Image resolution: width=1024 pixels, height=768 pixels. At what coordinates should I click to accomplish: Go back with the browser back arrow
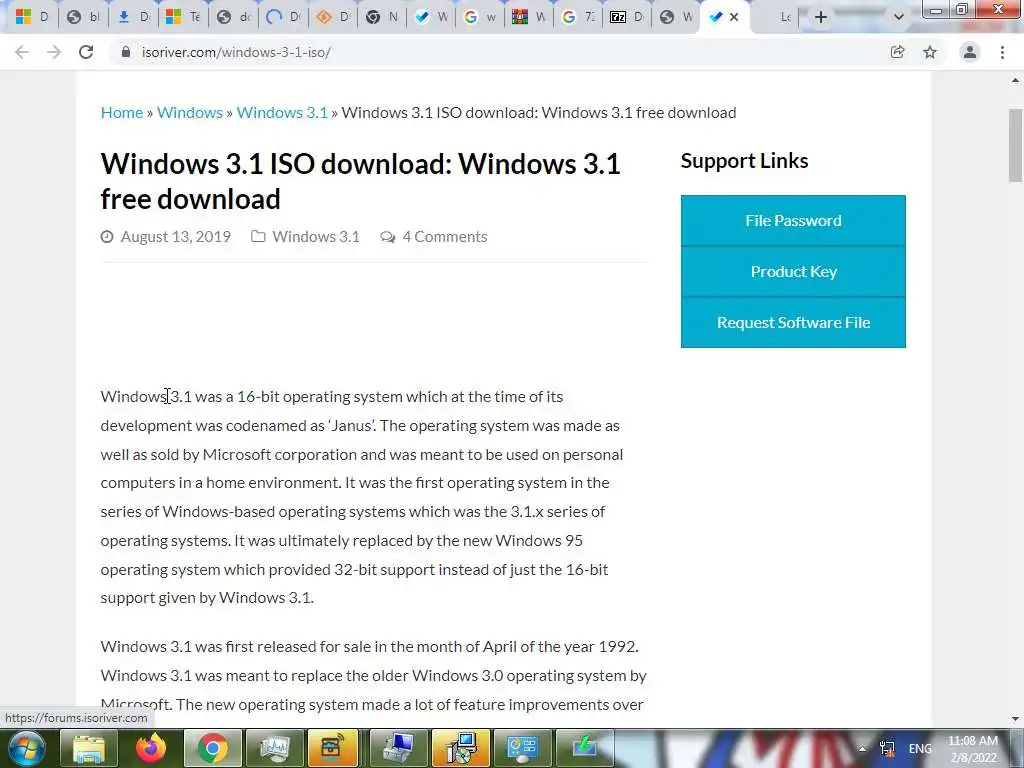[22, 52]
